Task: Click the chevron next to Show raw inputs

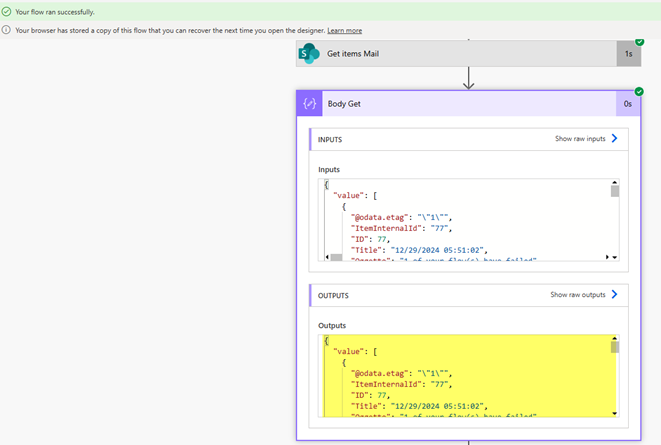Action: point(614,139)
